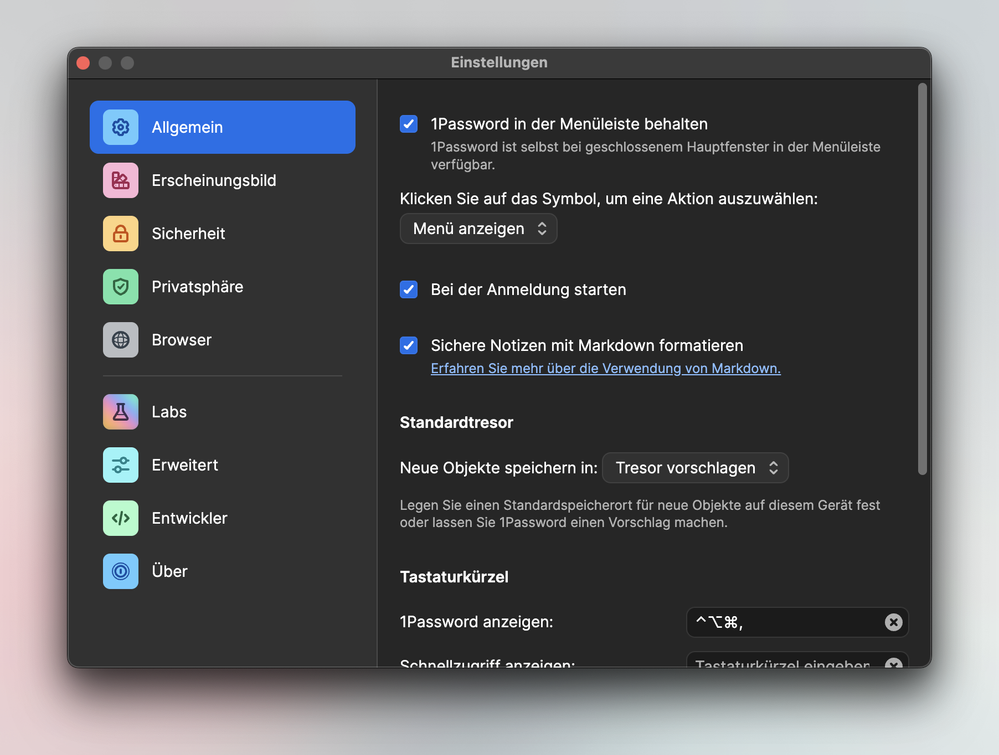The width and height of the screenshot is (999, 755).
Task: Open the Über 1Password logo icon
Action: click(x=120, y=571)
